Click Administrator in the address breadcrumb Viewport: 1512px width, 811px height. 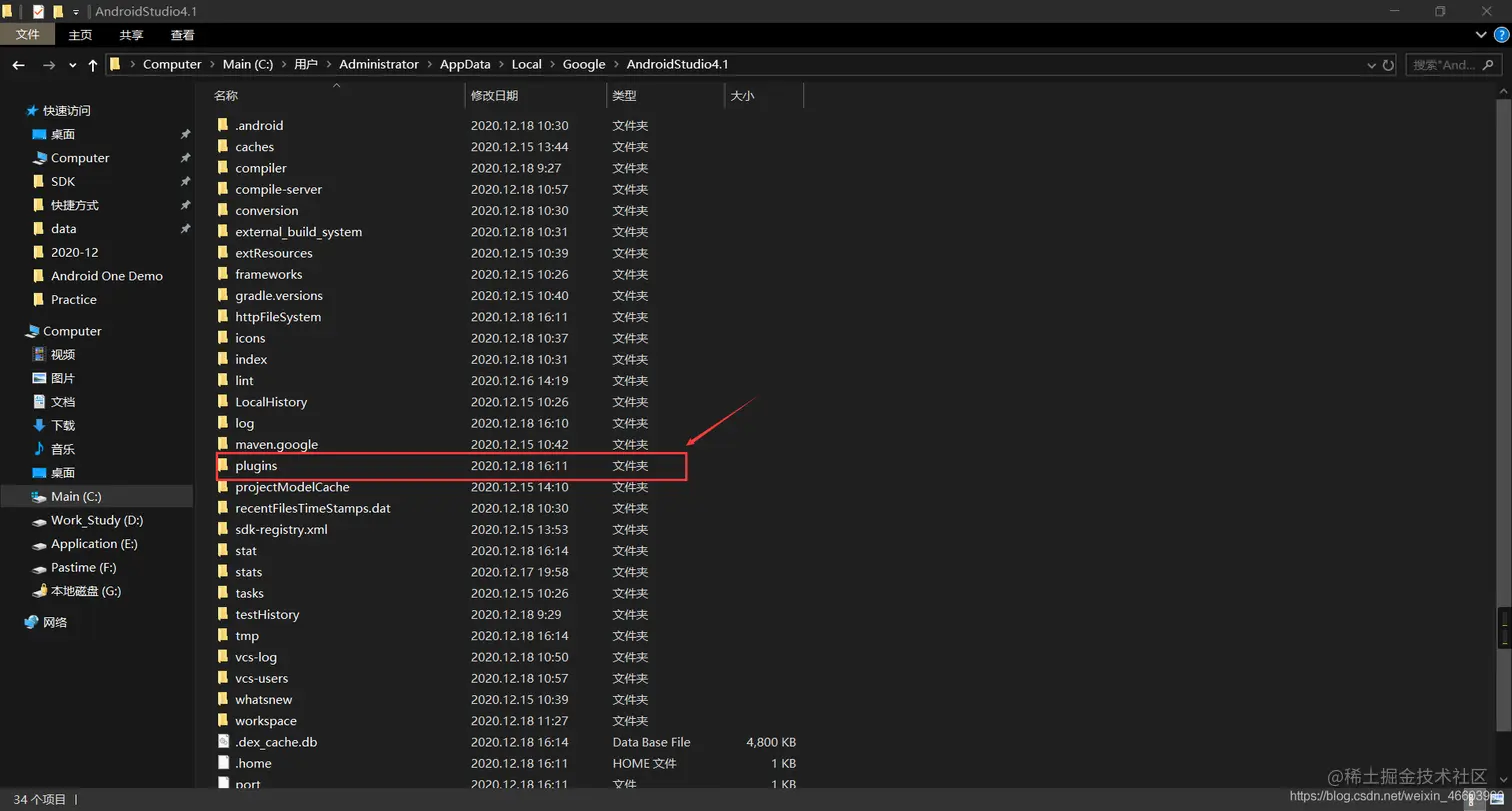coord(379,64)
